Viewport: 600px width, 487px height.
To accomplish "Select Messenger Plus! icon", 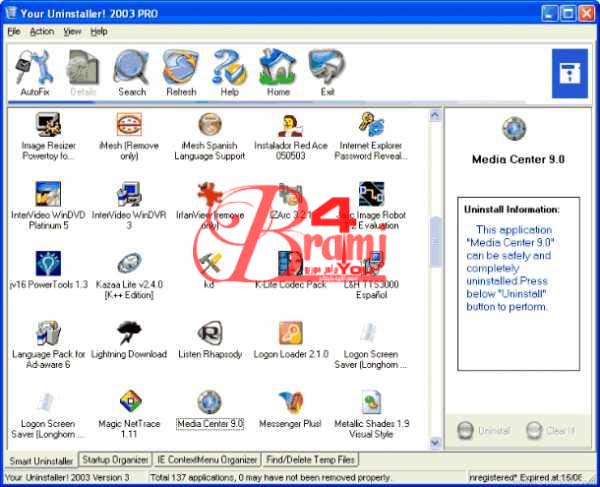I will [291, 402].
